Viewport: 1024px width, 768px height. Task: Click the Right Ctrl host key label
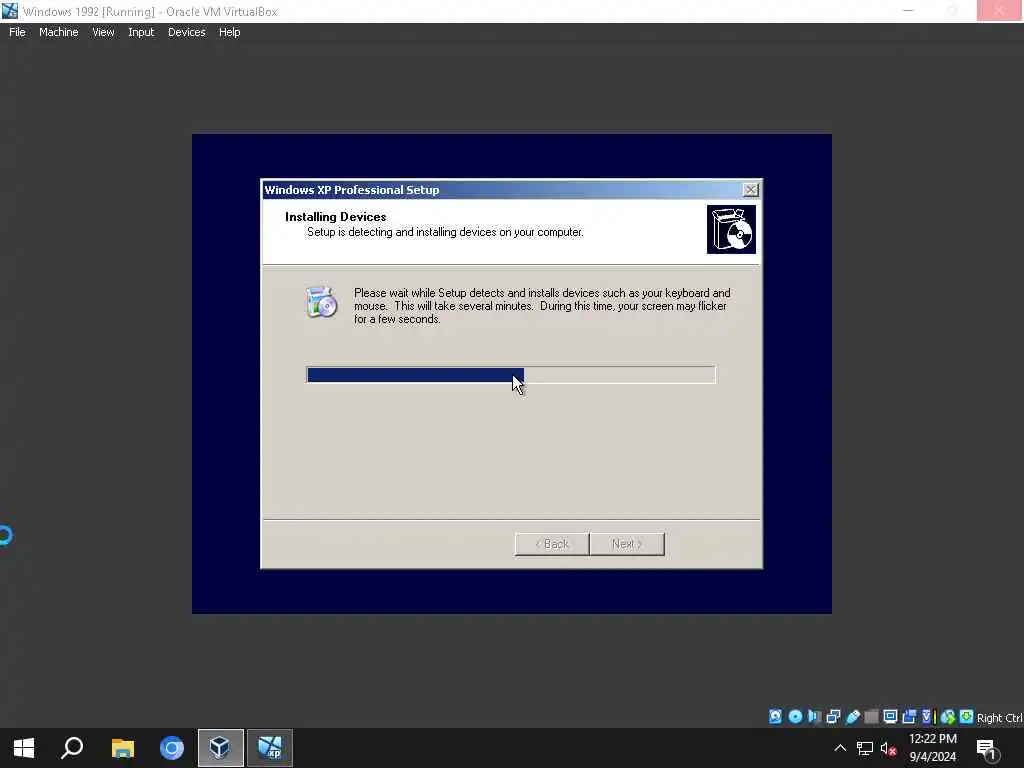tap(999, 718)
